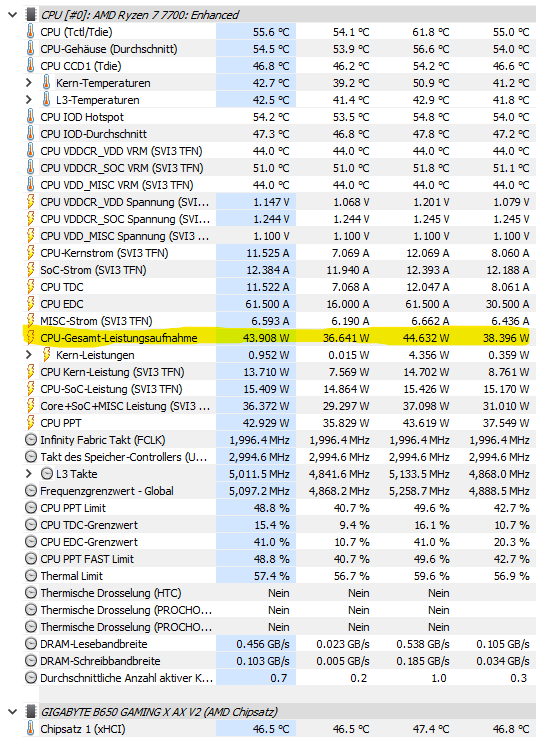The height and width of the screenshot is (744, 550).
Task: Select the CPU EDC-Grenzwert row label
Action: (89, 542)
